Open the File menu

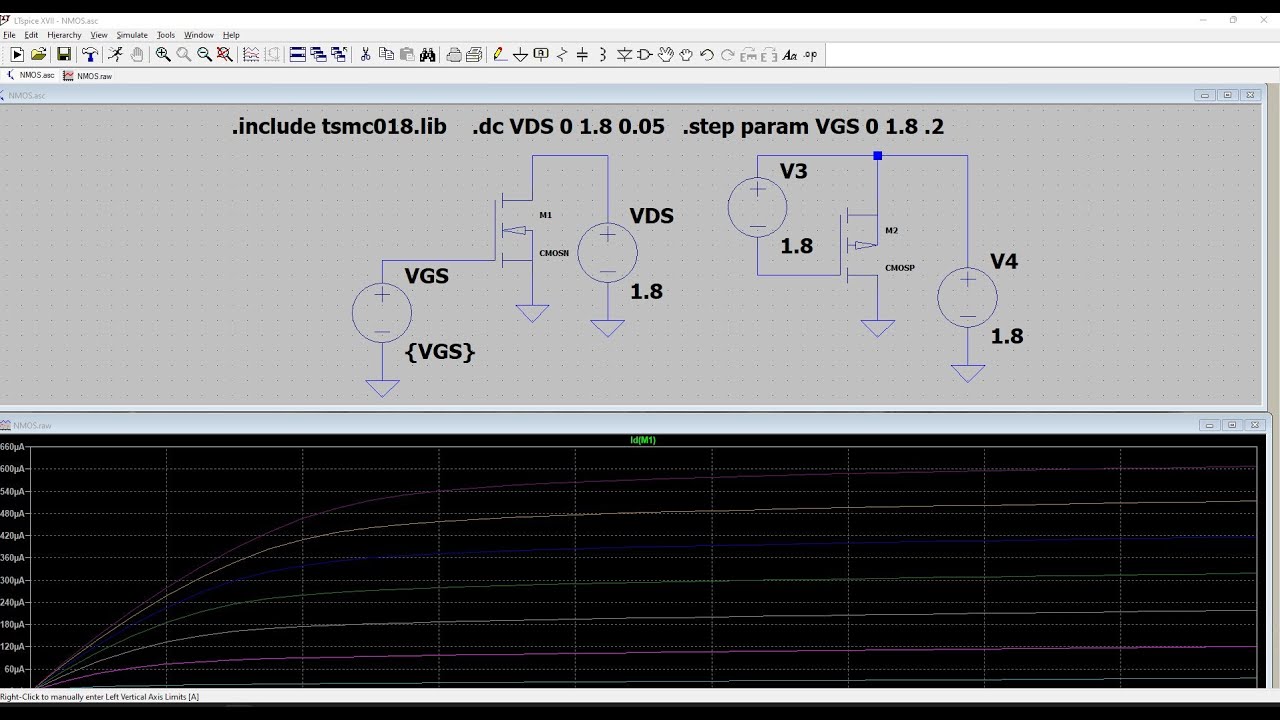click(9, 35)
